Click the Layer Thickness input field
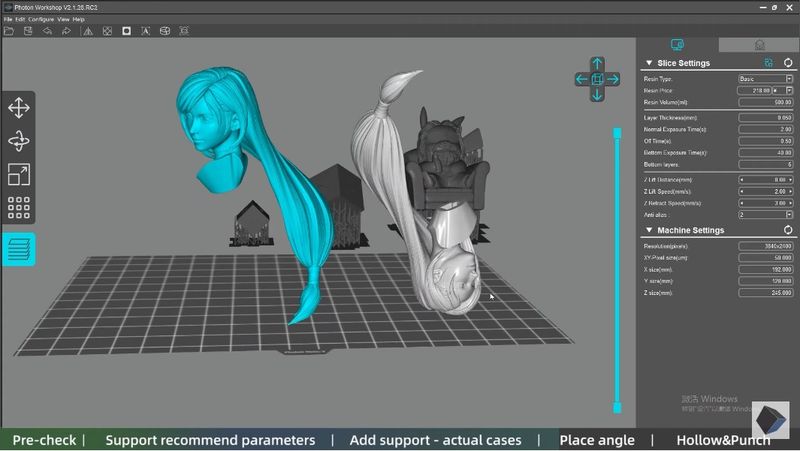The image size is (800, 451). coord(765,117)
